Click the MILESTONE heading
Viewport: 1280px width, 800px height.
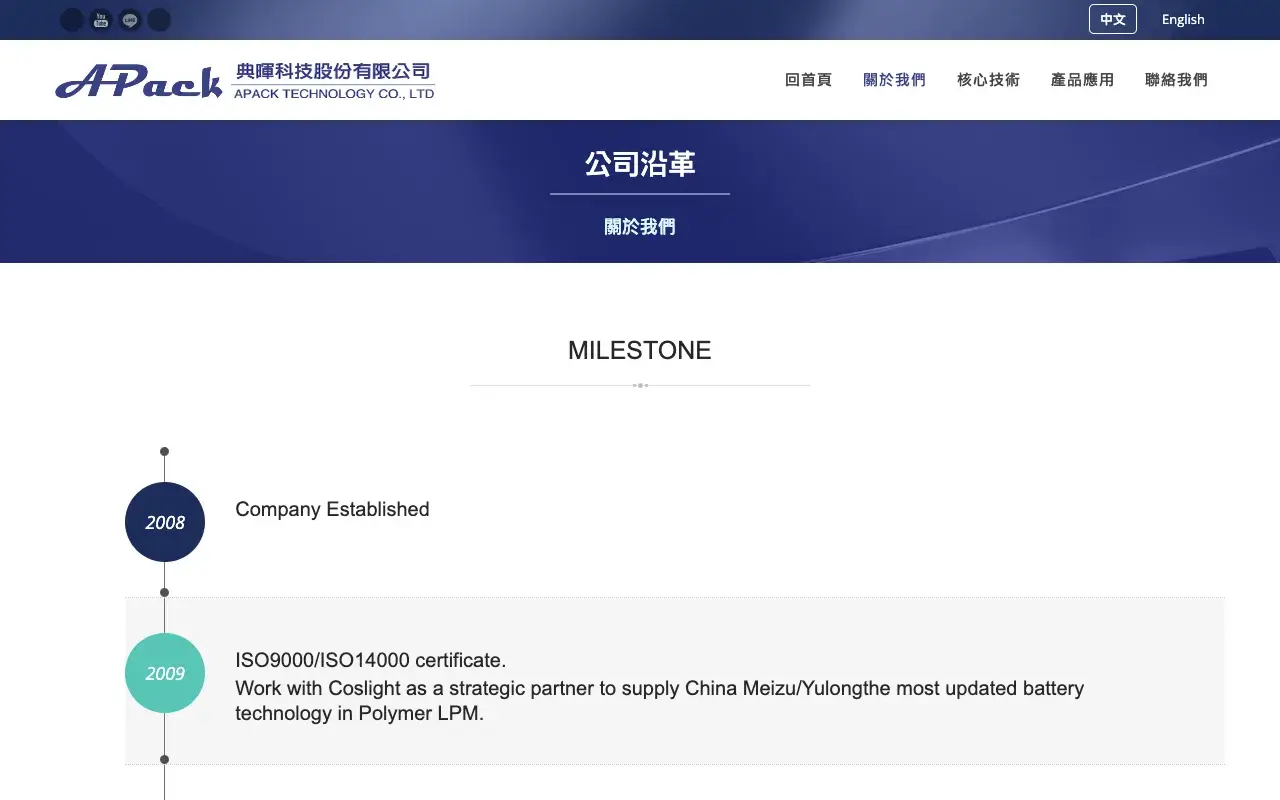coord(640,350)
